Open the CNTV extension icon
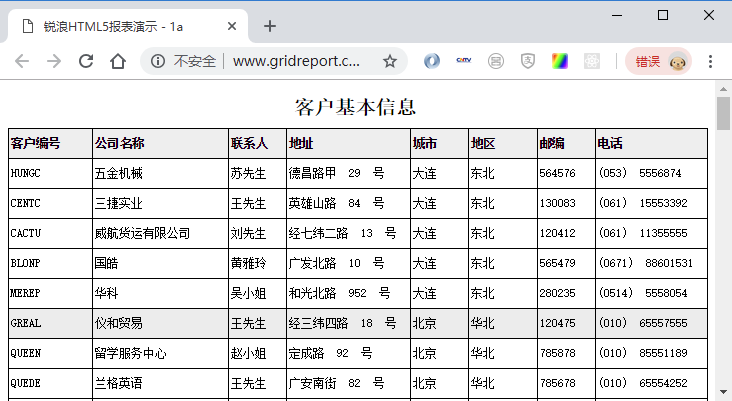The image size is (732, 401). click(464, 60)
